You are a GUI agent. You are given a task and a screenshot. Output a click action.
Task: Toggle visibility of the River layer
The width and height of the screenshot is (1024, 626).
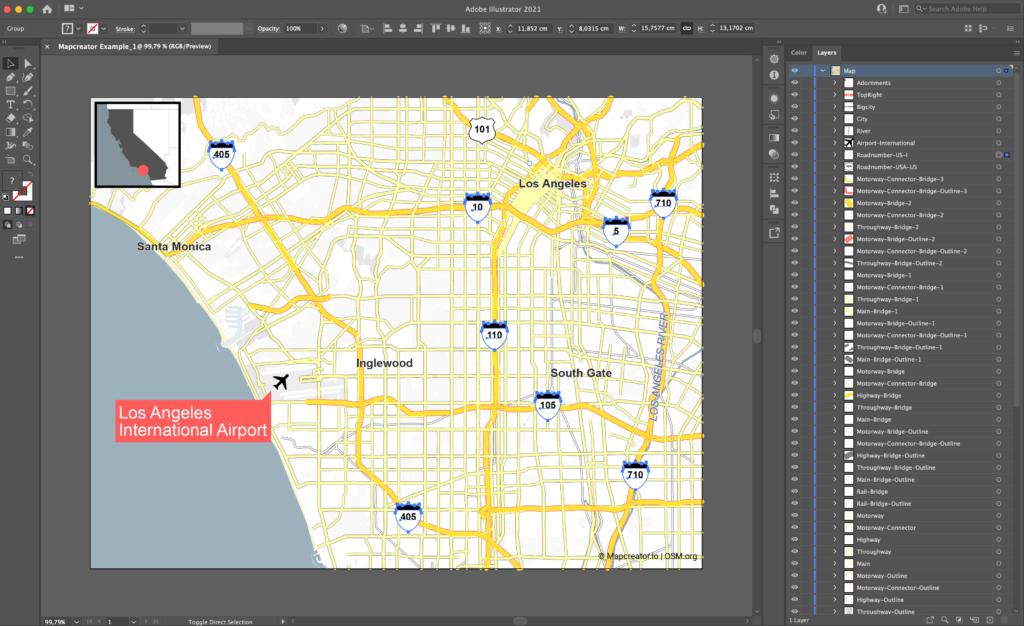(795, 131)
